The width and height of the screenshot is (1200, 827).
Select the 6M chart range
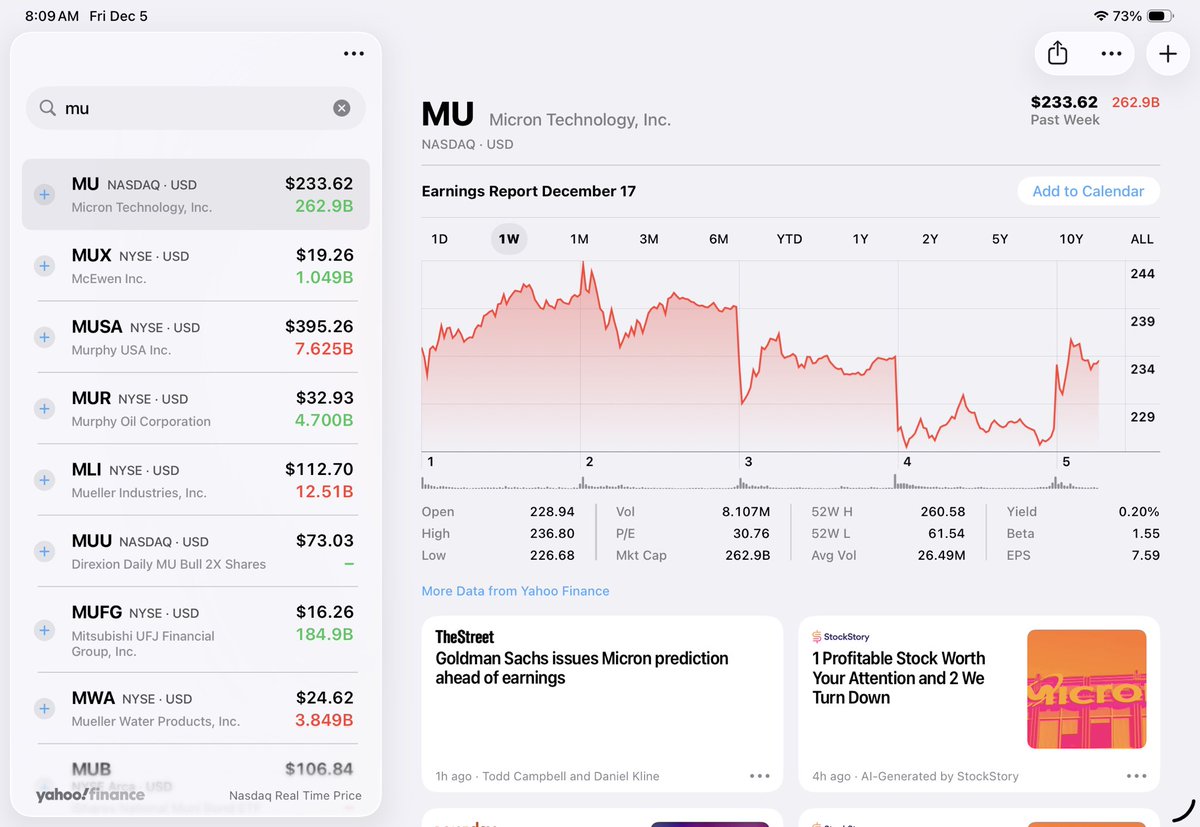tap(719, 239)
